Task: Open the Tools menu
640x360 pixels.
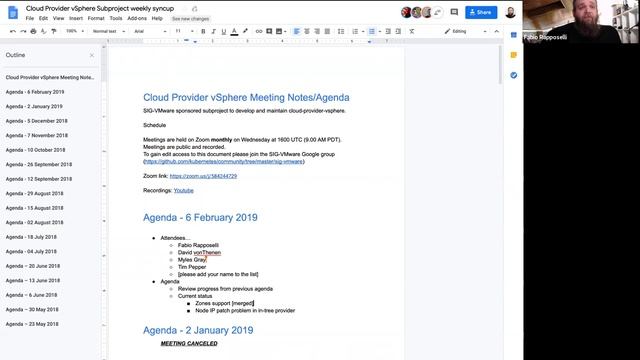Action: tap(116, 18)
